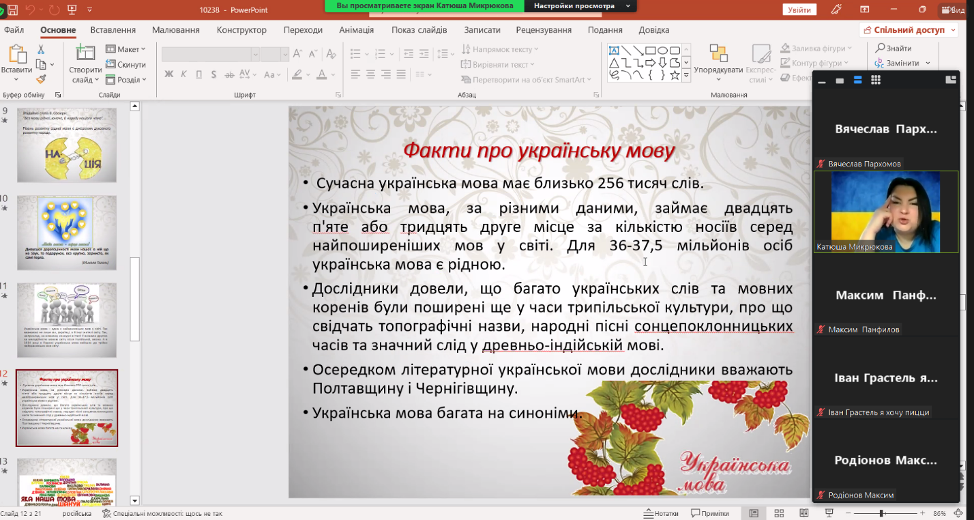Expand the Розділ section dropdown
The width and height of the screenshot is (974, 520).
[x=128, y=79]
